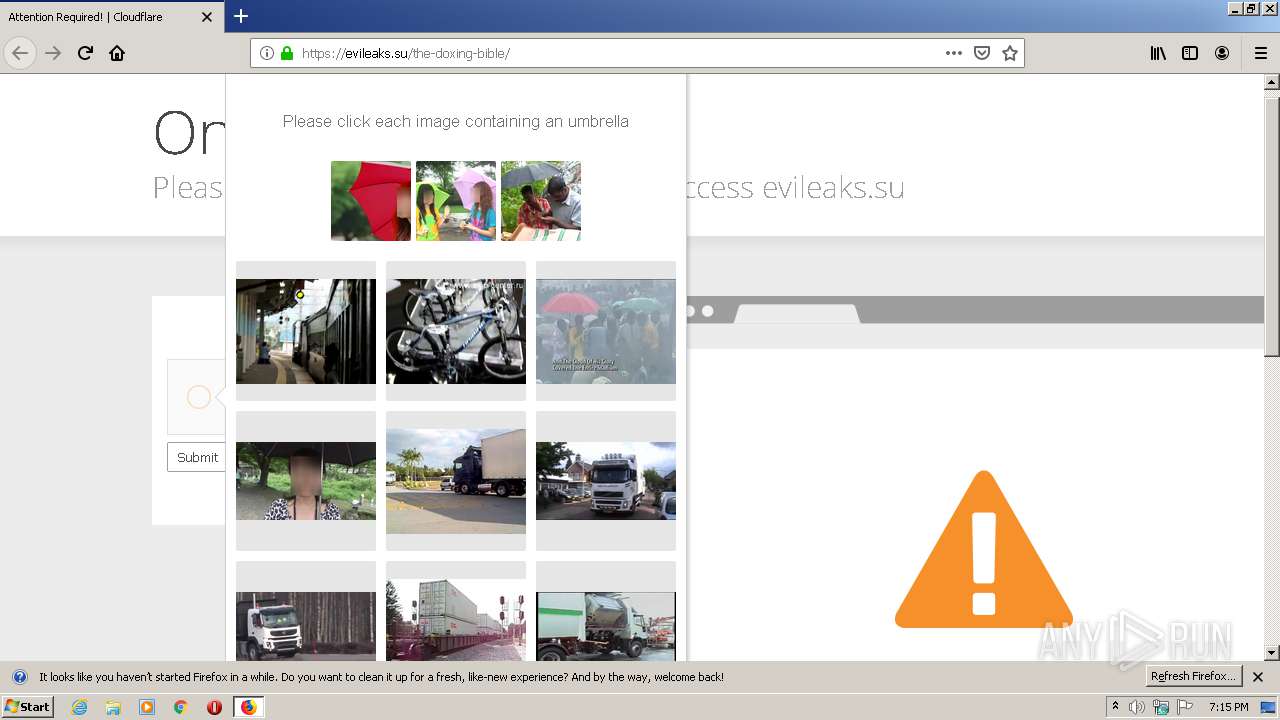
Task: Select crowd with red umbrella image
Action: 606,331
